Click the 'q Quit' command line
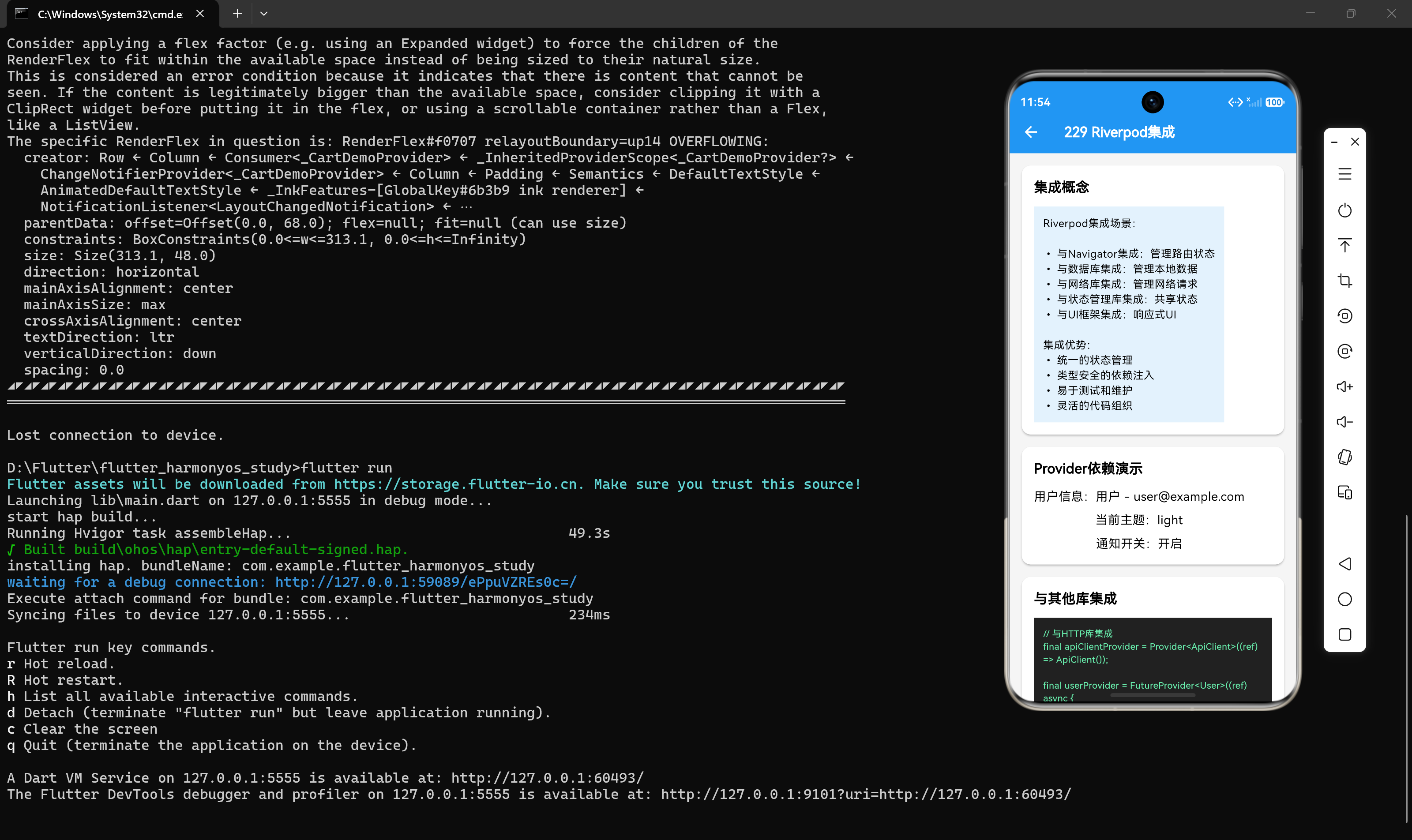Image resolution: width=1412 pixels, height=840 pixels. 212,745
